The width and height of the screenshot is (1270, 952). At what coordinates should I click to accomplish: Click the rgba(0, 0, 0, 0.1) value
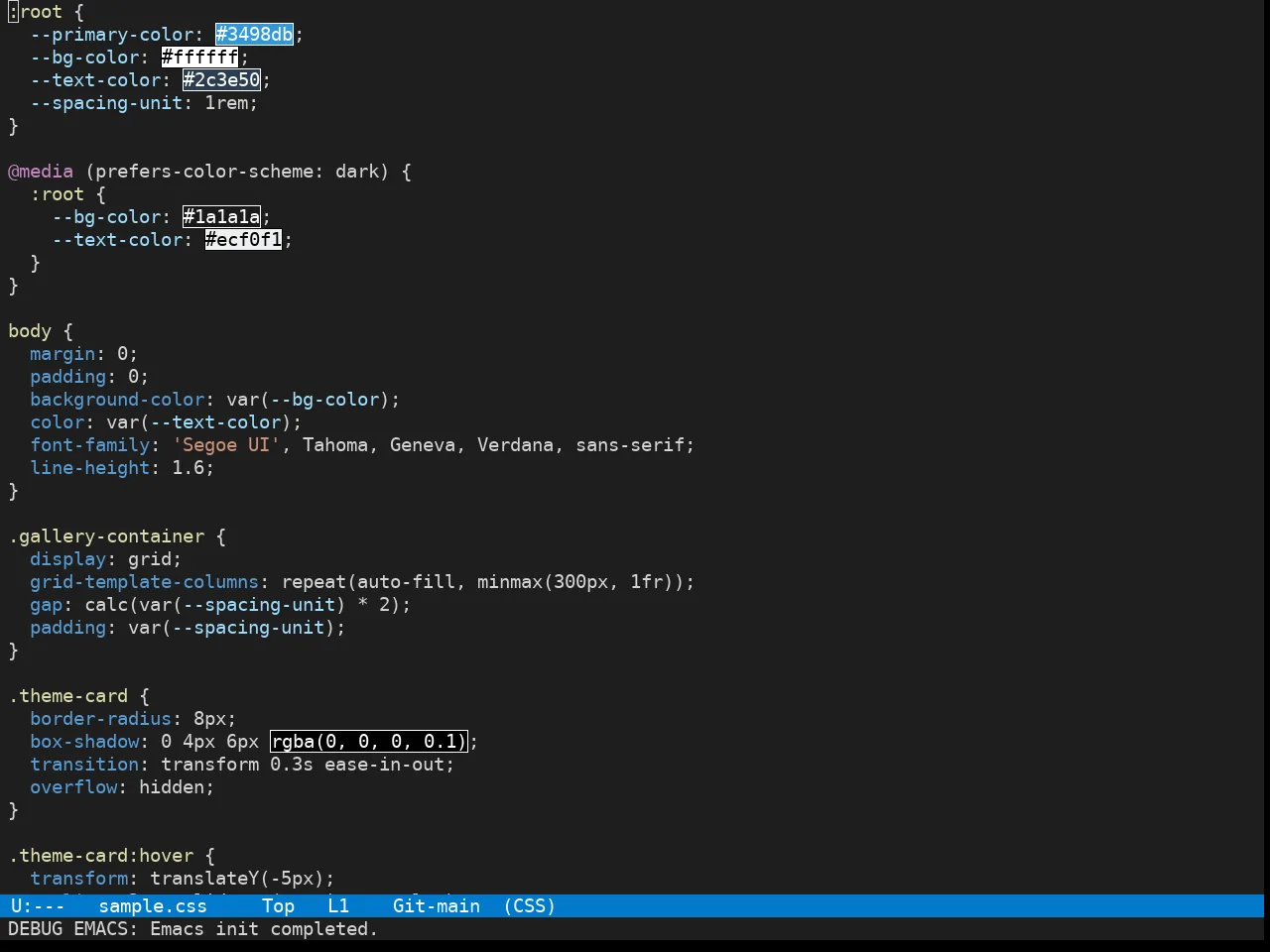[369, 742]
